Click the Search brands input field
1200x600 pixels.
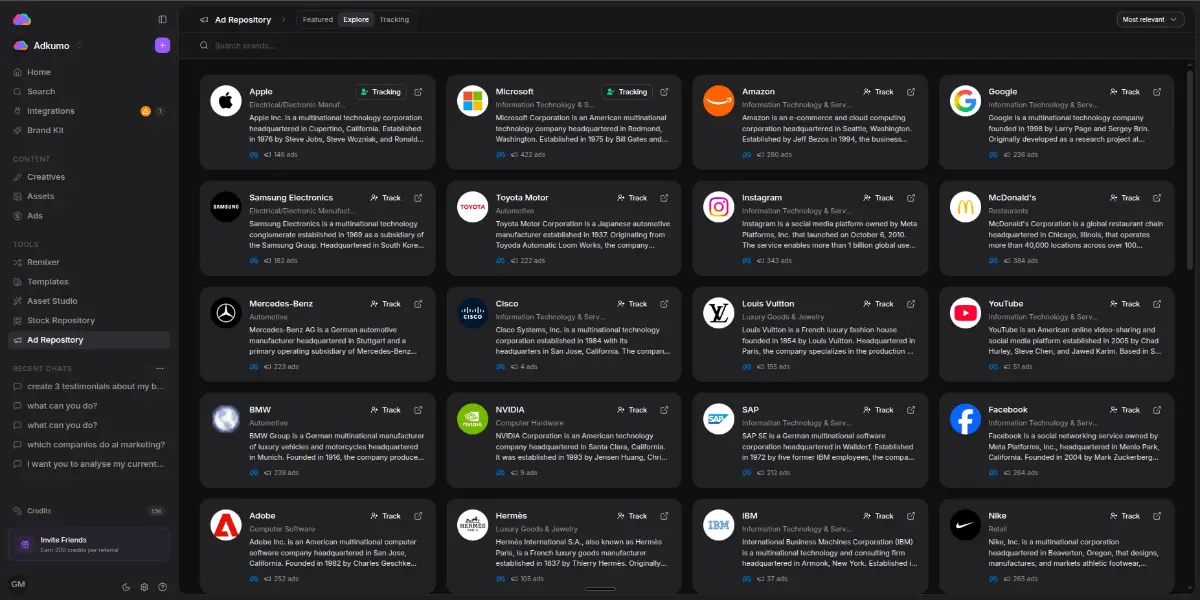[688, 46]
